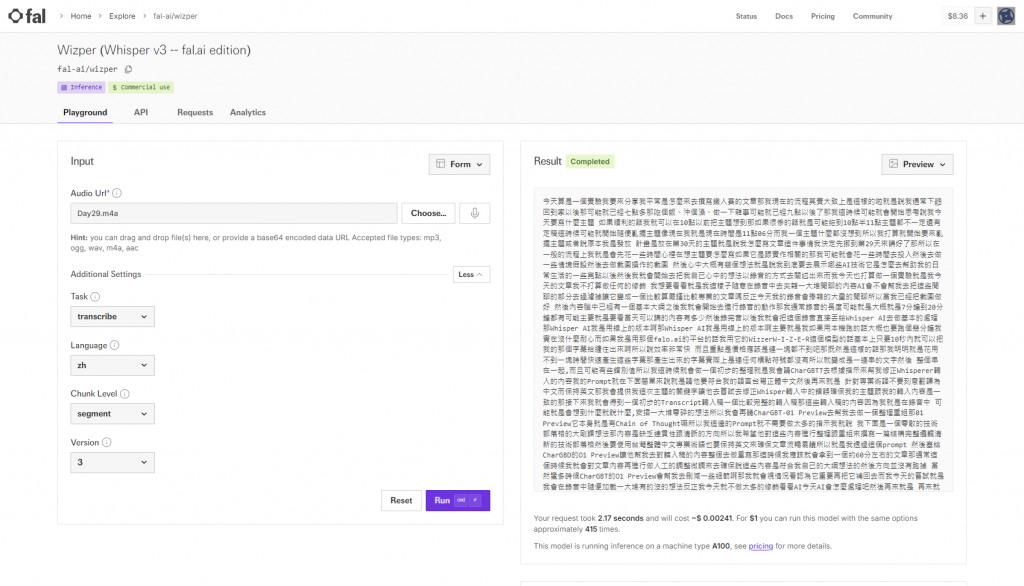Copy the fal-ai/wizper model ID
1024x586 pixels.
pos(129,69)
